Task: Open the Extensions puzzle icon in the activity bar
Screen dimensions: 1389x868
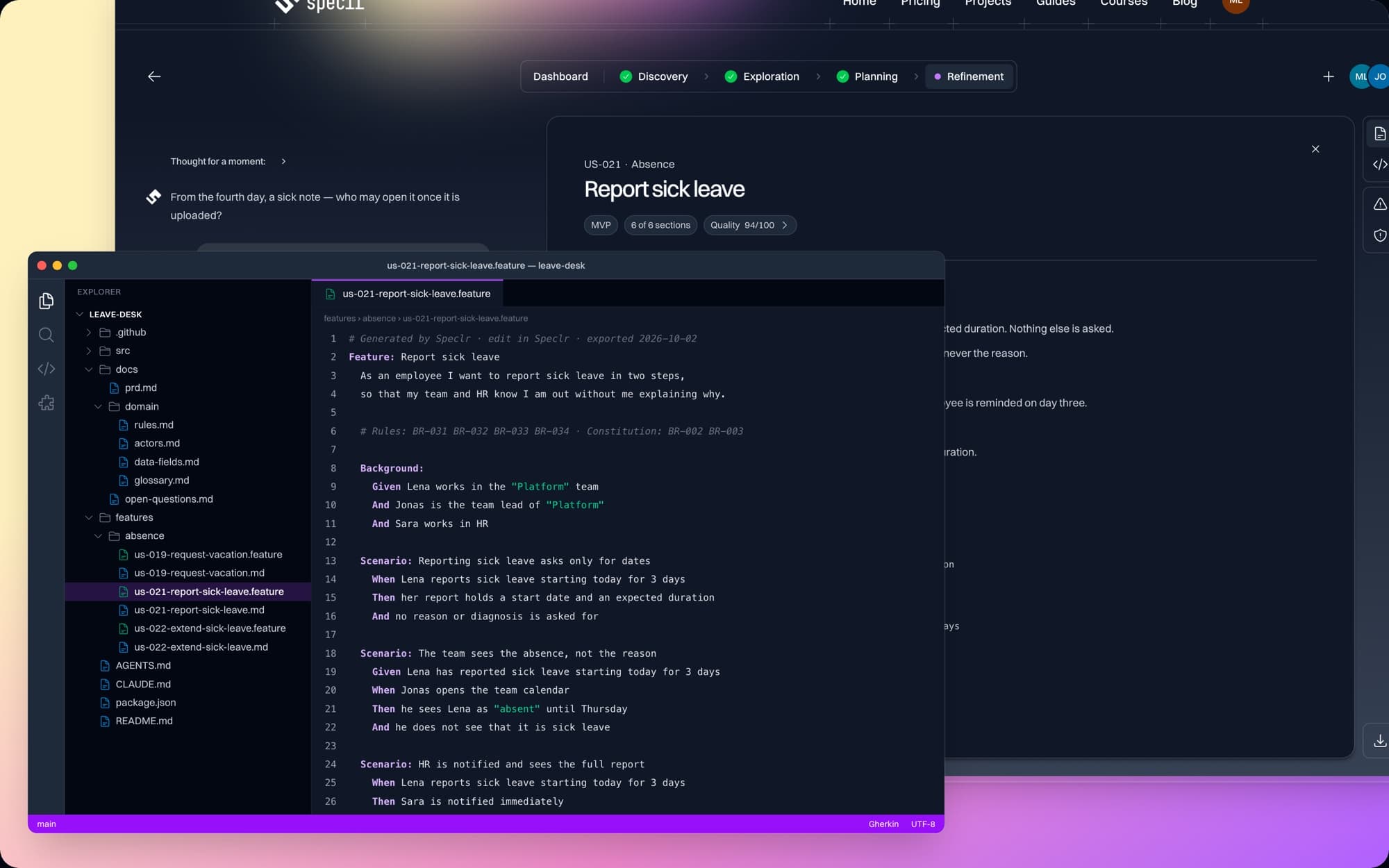Action: coord(47,403)
